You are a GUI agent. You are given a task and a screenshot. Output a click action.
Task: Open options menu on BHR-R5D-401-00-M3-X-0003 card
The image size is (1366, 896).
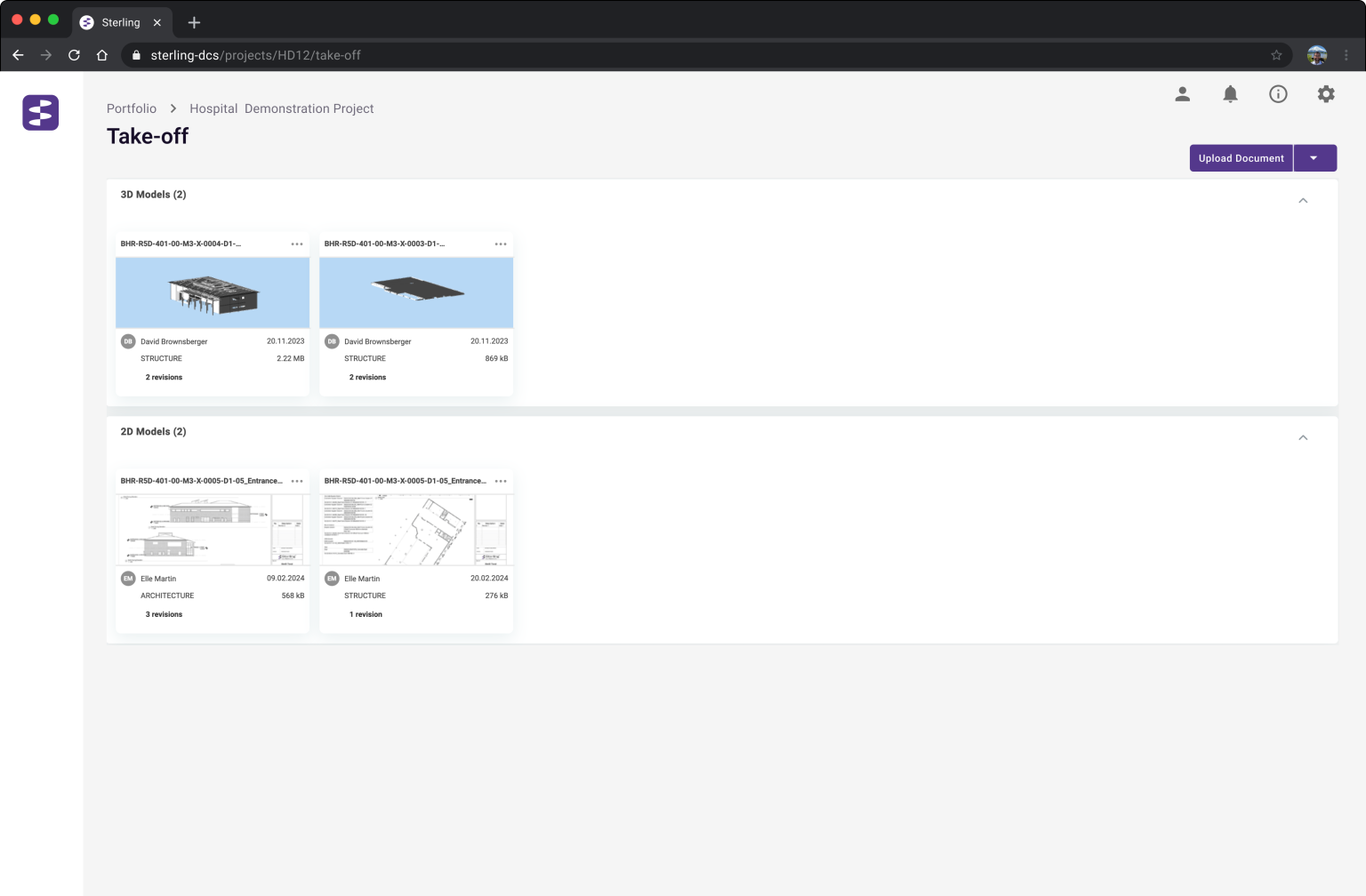501,243
